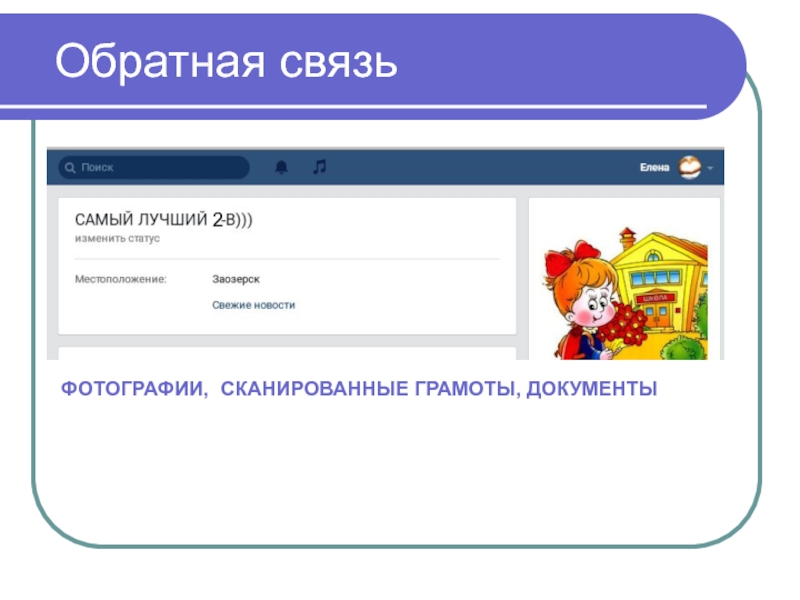Screen dimensions: 800x600
Task: Click the ФОТОГРАФИИ, СКАНИРОВАННЫЕ ГРАМОТЫ caption
Action: [x=359, y=389]
